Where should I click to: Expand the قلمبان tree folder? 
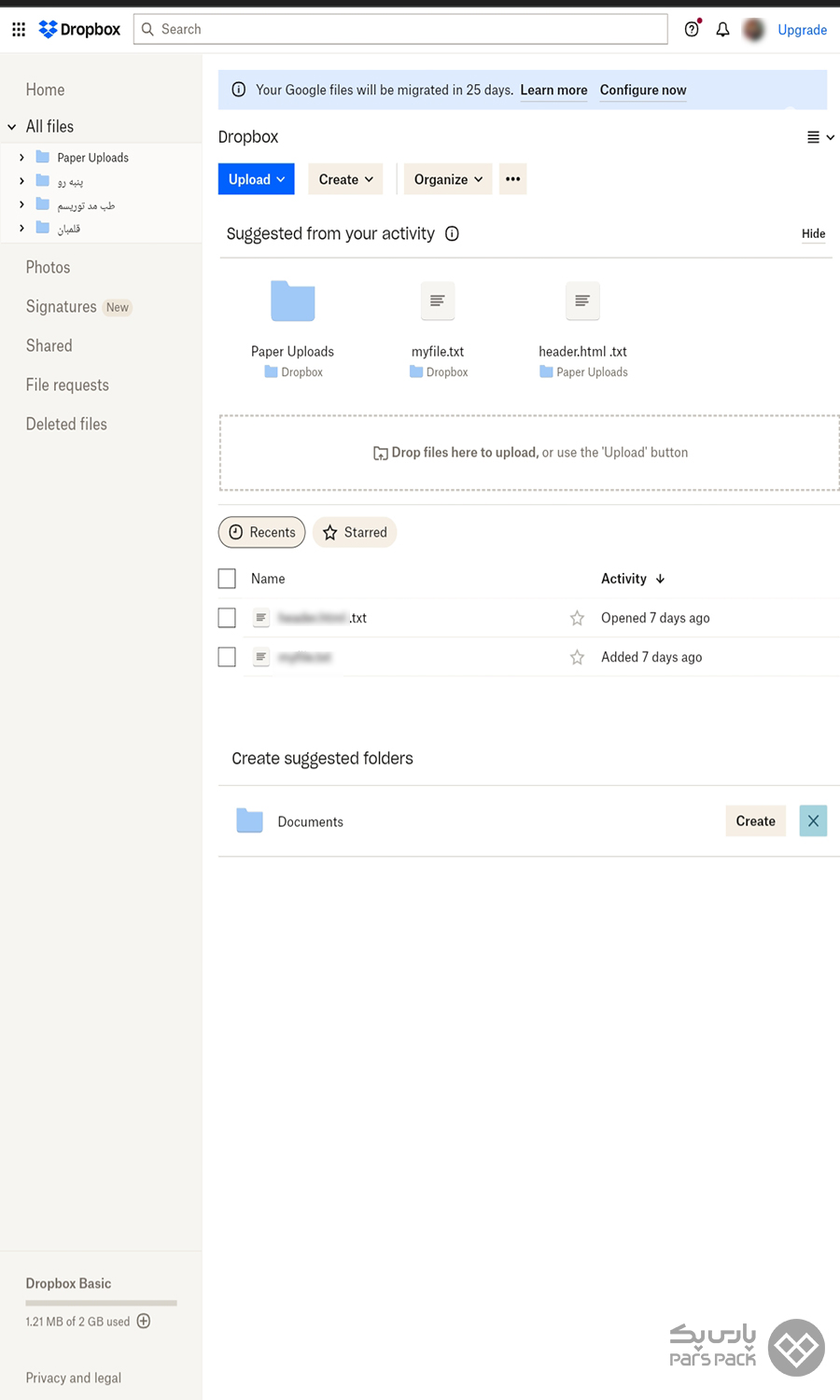21,228
